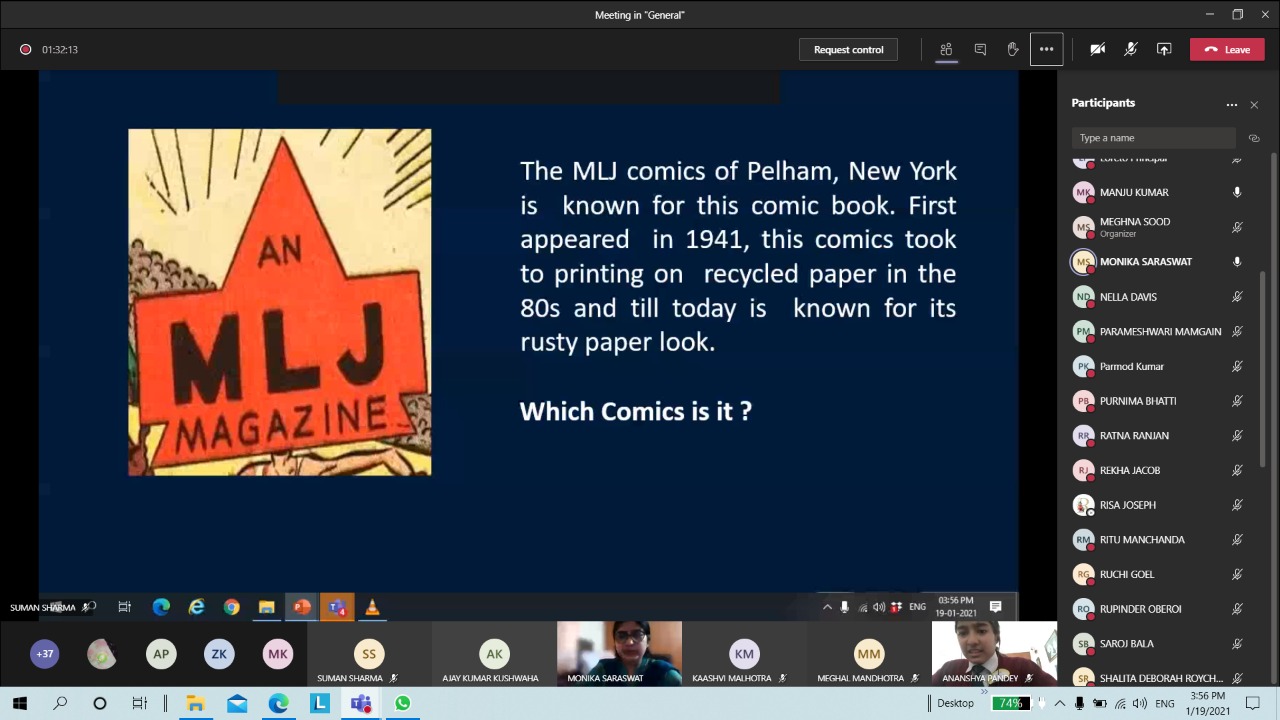Select MONIKA SARASWAT in the participants list
Screen dimensions: 1280x720
(1145, 262)
